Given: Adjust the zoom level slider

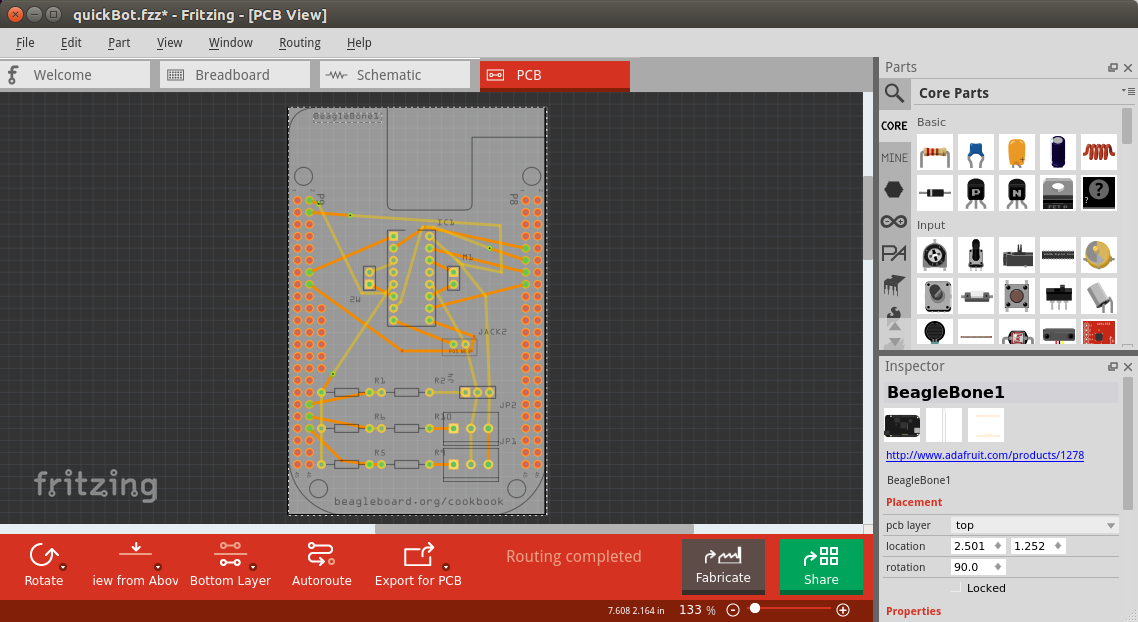Looking at the screenshot, I should tap(755, 608).
